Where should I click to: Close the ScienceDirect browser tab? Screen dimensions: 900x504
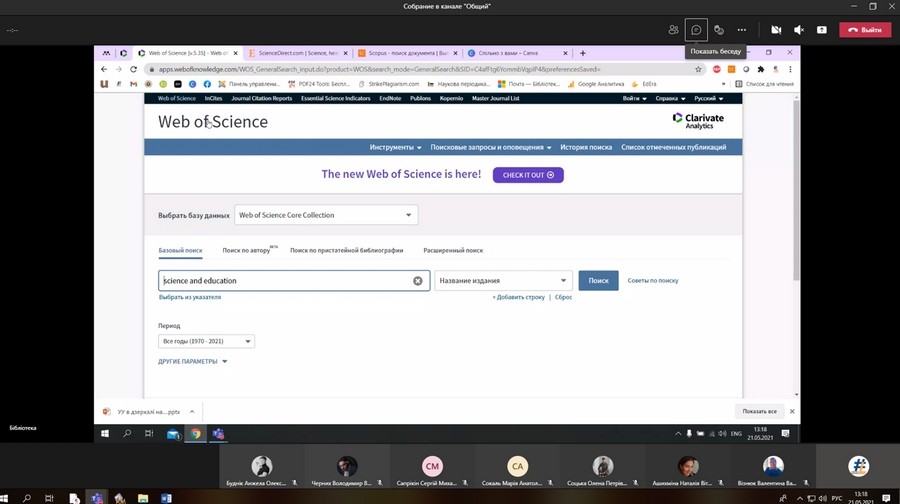tap(345, 53)
